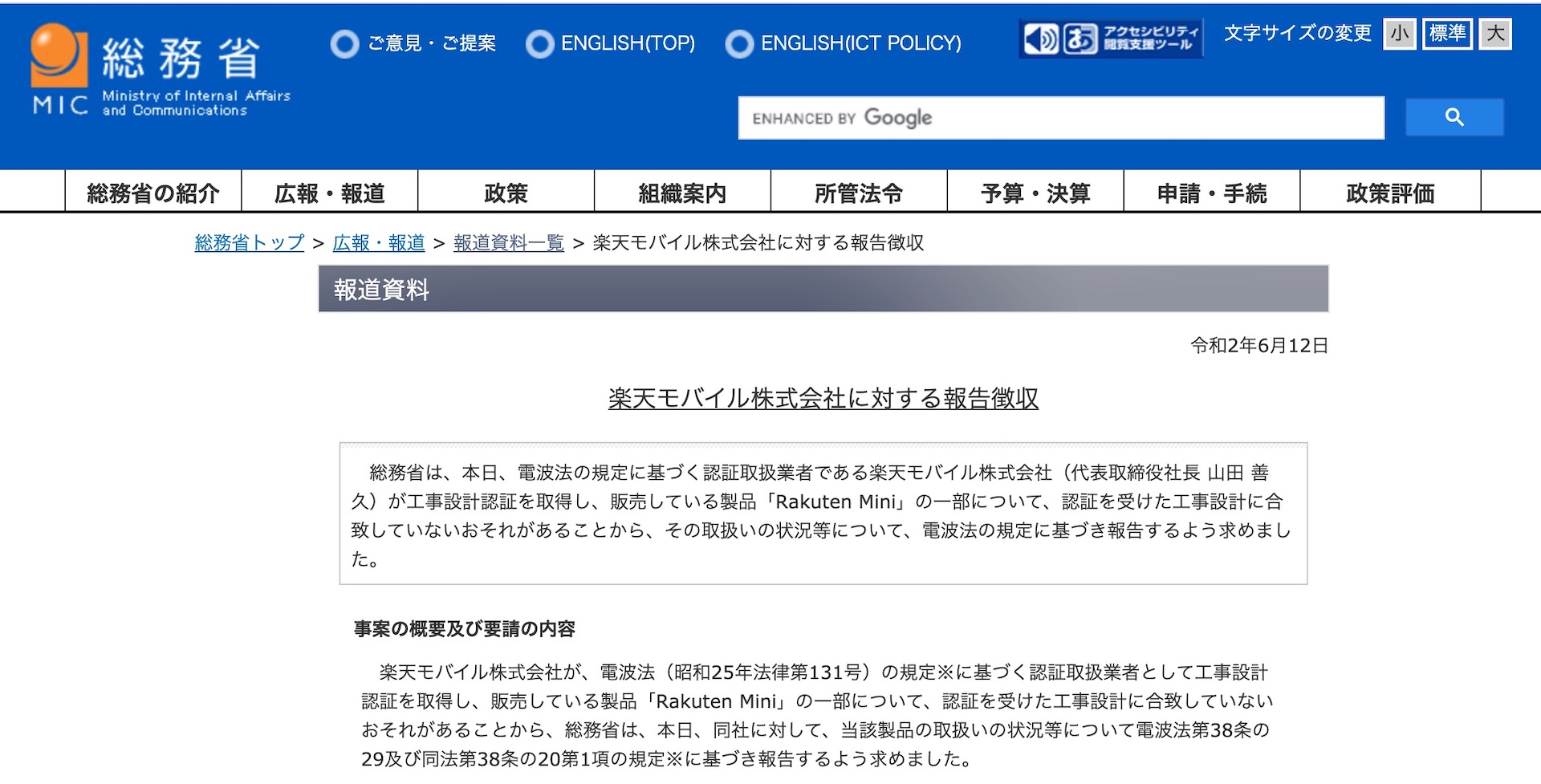
Task: Click the 文字サイズの変更 label
Action: click(x=1298, y=33)
